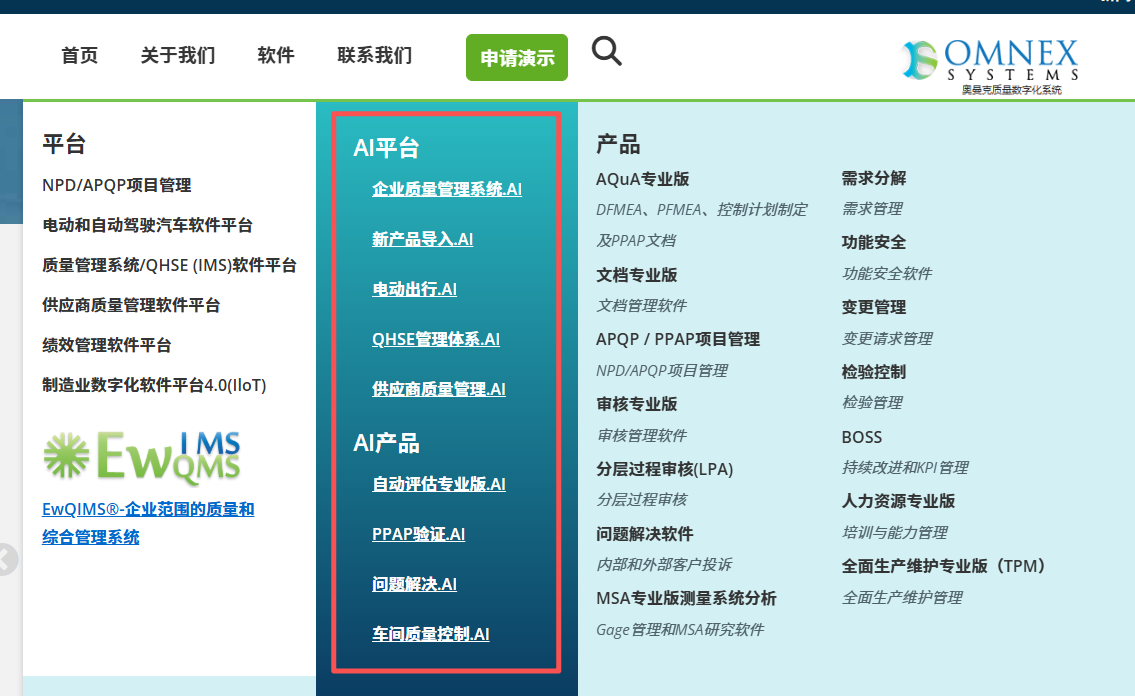Screen dimensions: 1135x696
Task: Open PPAP验证.AI link
Action: point(418,534)
